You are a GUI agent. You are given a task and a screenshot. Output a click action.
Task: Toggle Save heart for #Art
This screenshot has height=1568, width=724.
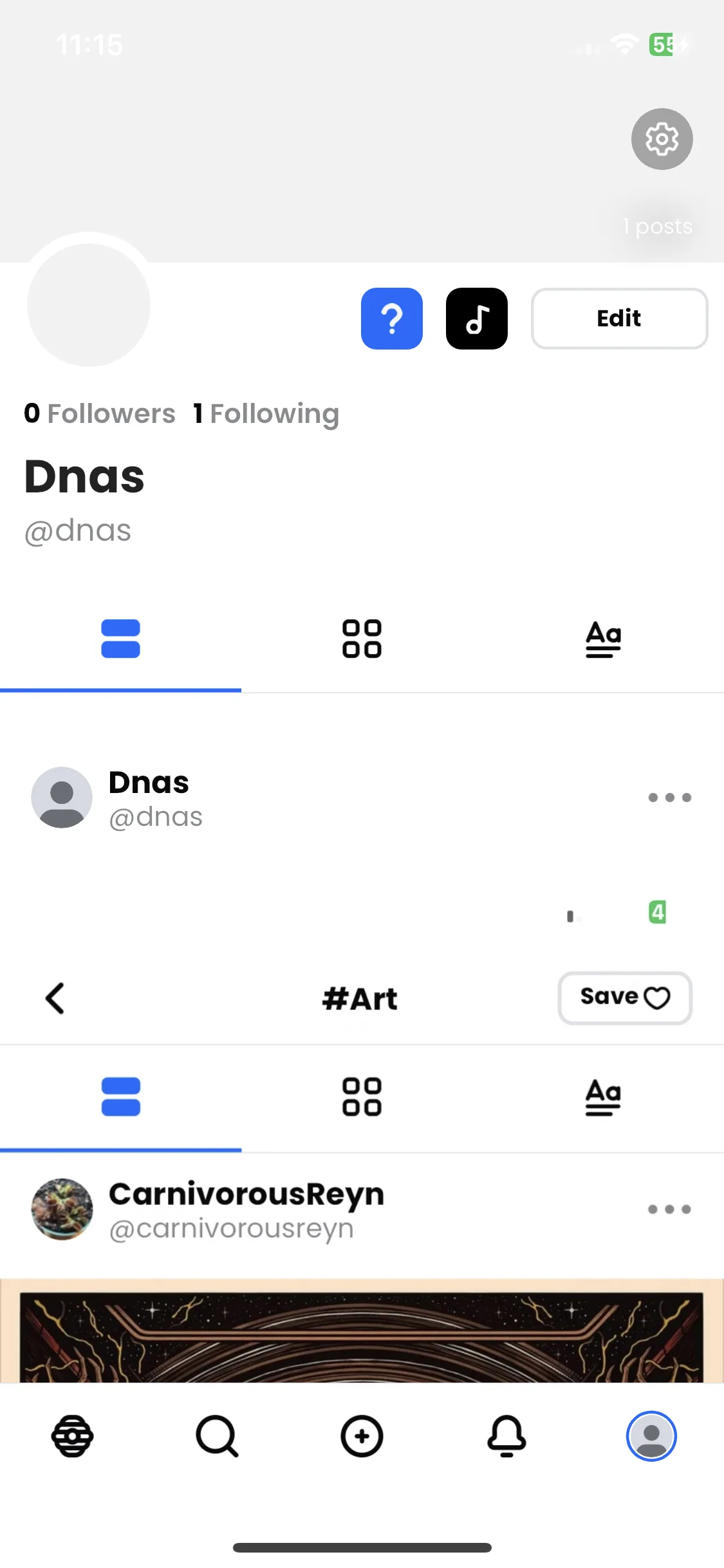point(625,998)
